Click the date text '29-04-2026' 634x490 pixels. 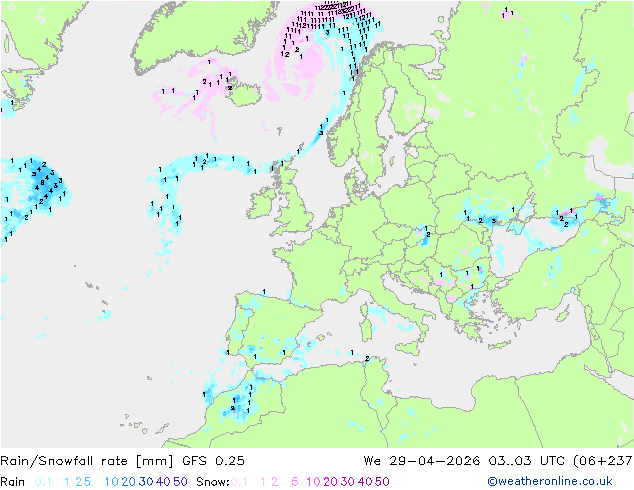click(x=435, y=461)
